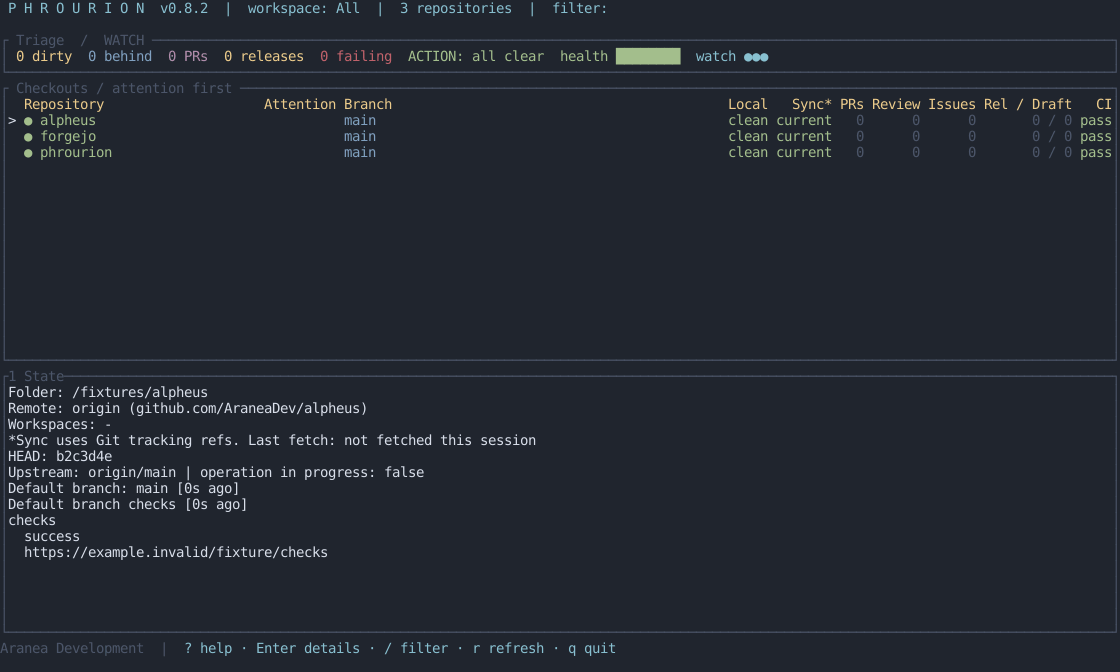
Task: Click the 'success' check result
Action: [x=52, y=536]
